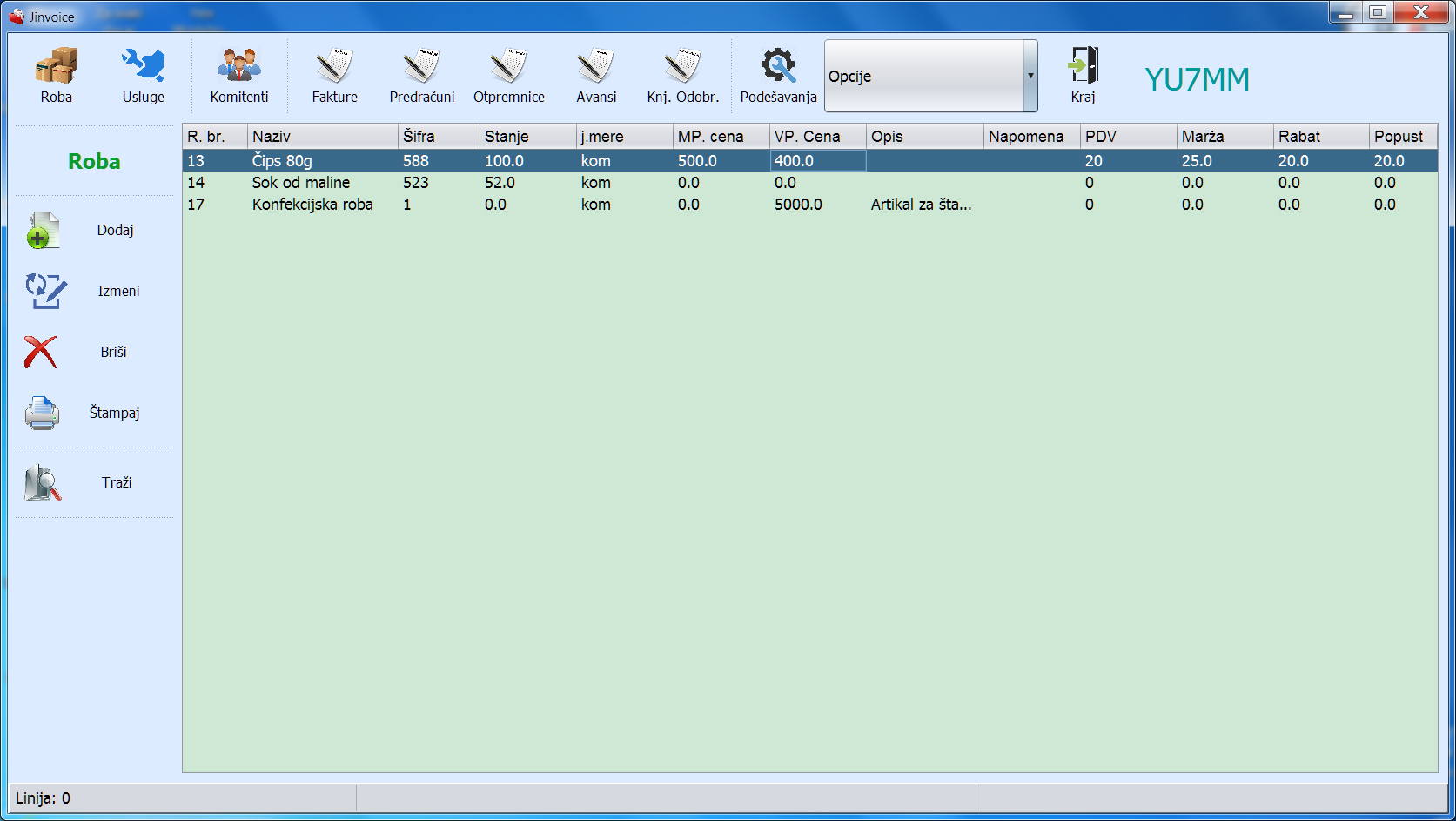
Task: Click the Rabat column header
Action: pyautogui.click(x=1322, y=137)
